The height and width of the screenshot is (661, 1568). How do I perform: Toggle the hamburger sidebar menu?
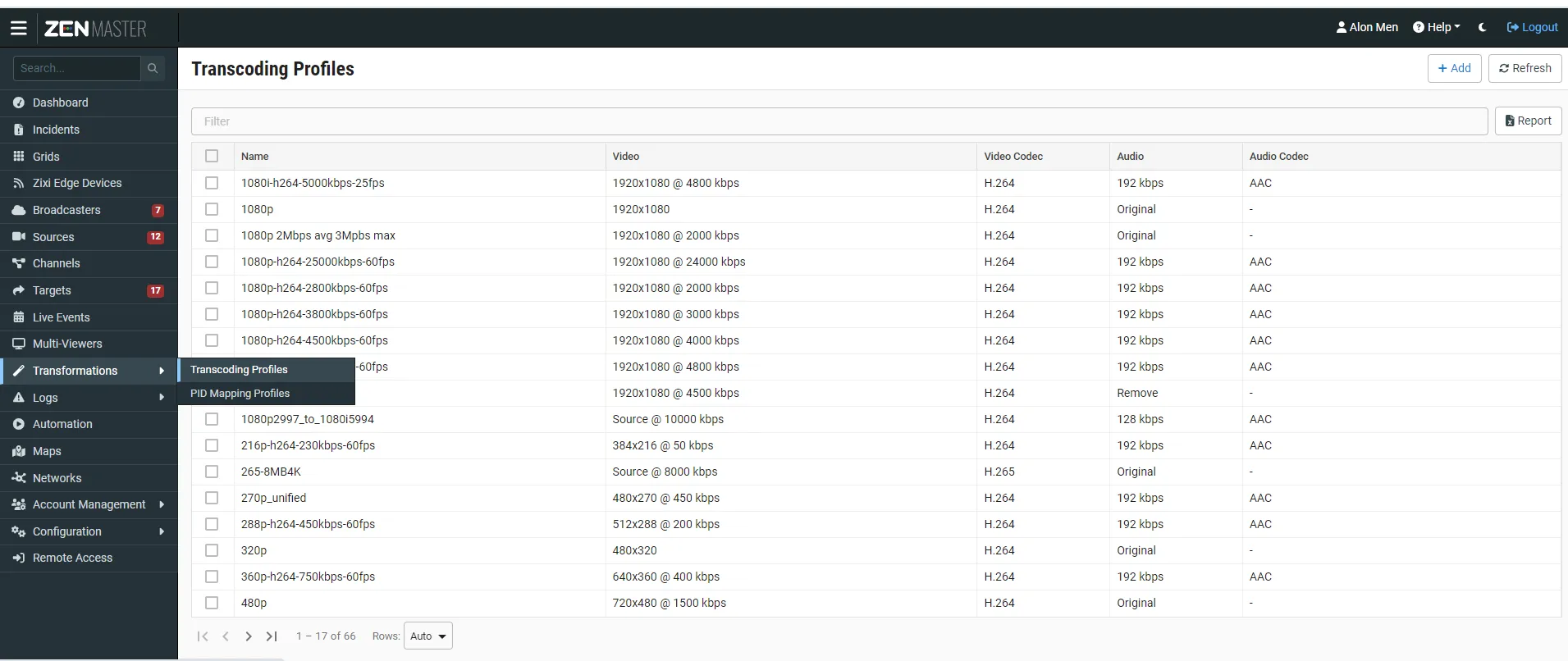[x=19, y=29]
